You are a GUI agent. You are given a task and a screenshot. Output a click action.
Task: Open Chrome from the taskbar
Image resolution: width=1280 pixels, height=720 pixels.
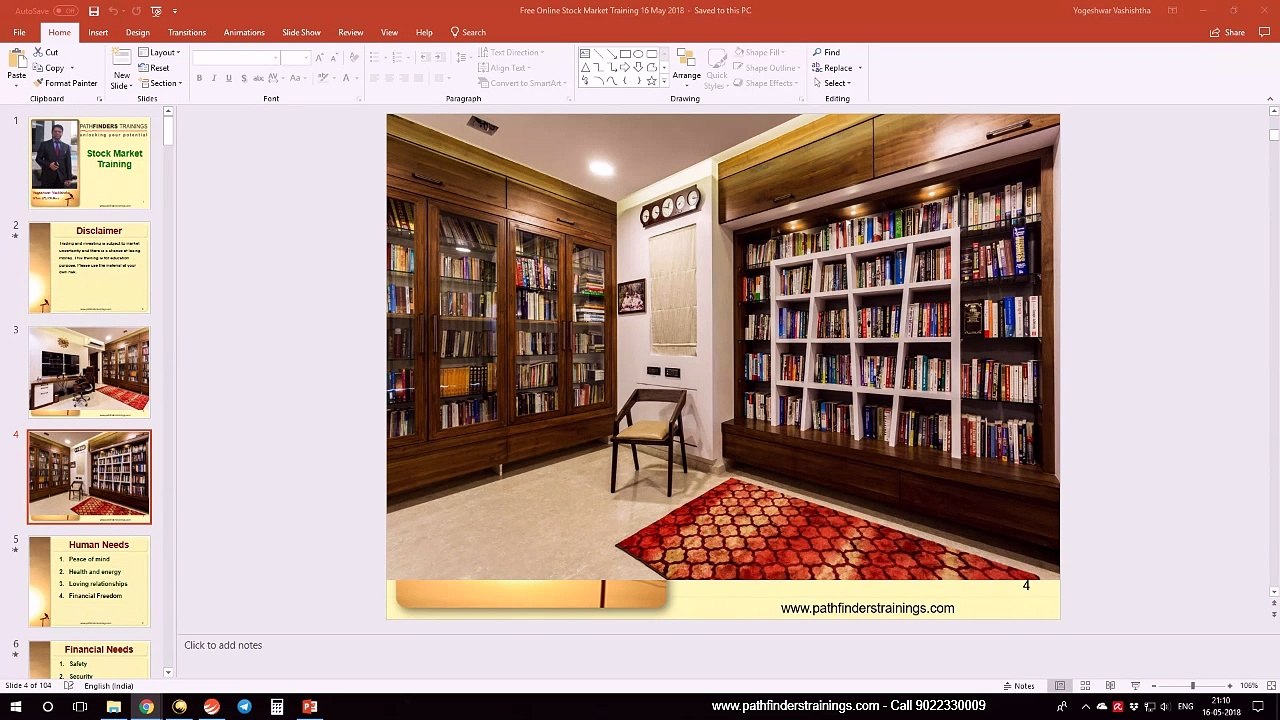tap(146, 707)
